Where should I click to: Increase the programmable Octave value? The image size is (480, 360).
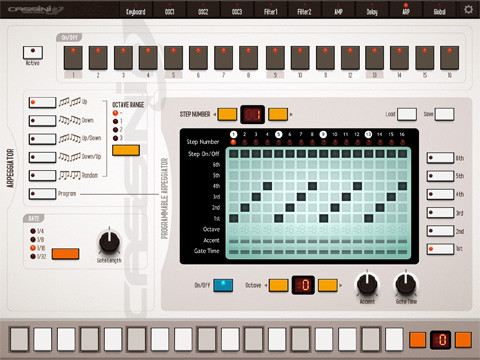pyautogui.click(x=328, y=285)
